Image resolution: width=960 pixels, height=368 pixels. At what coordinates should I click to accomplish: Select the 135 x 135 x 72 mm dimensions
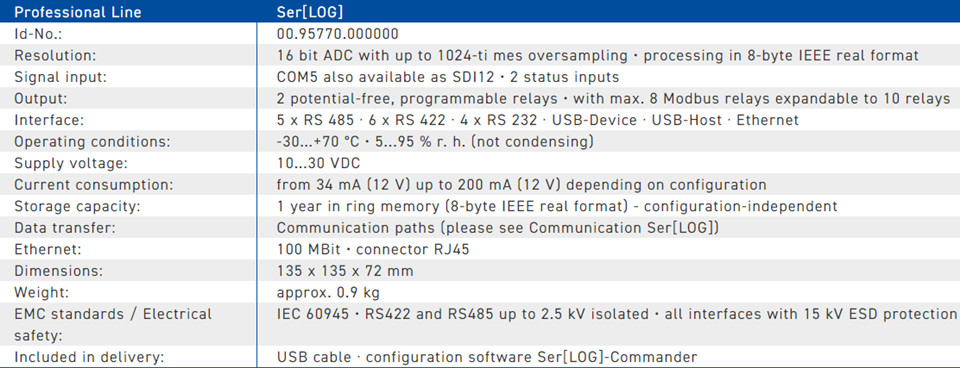345,271
